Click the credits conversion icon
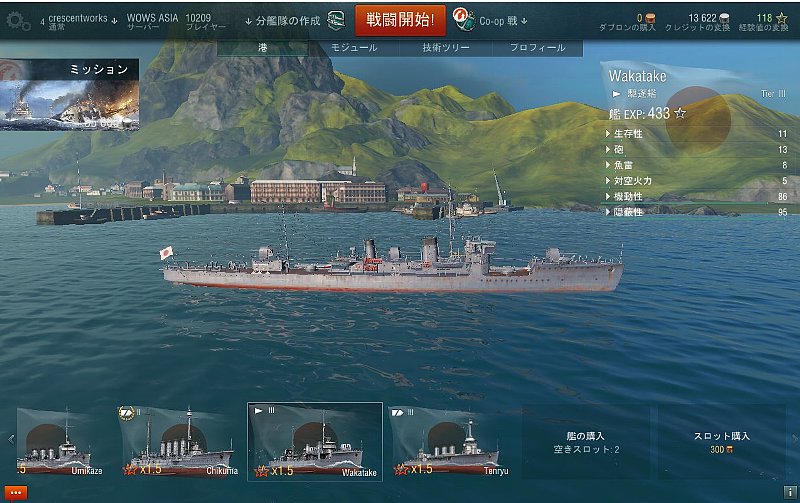800x503 pixels. tap(724, 18)
